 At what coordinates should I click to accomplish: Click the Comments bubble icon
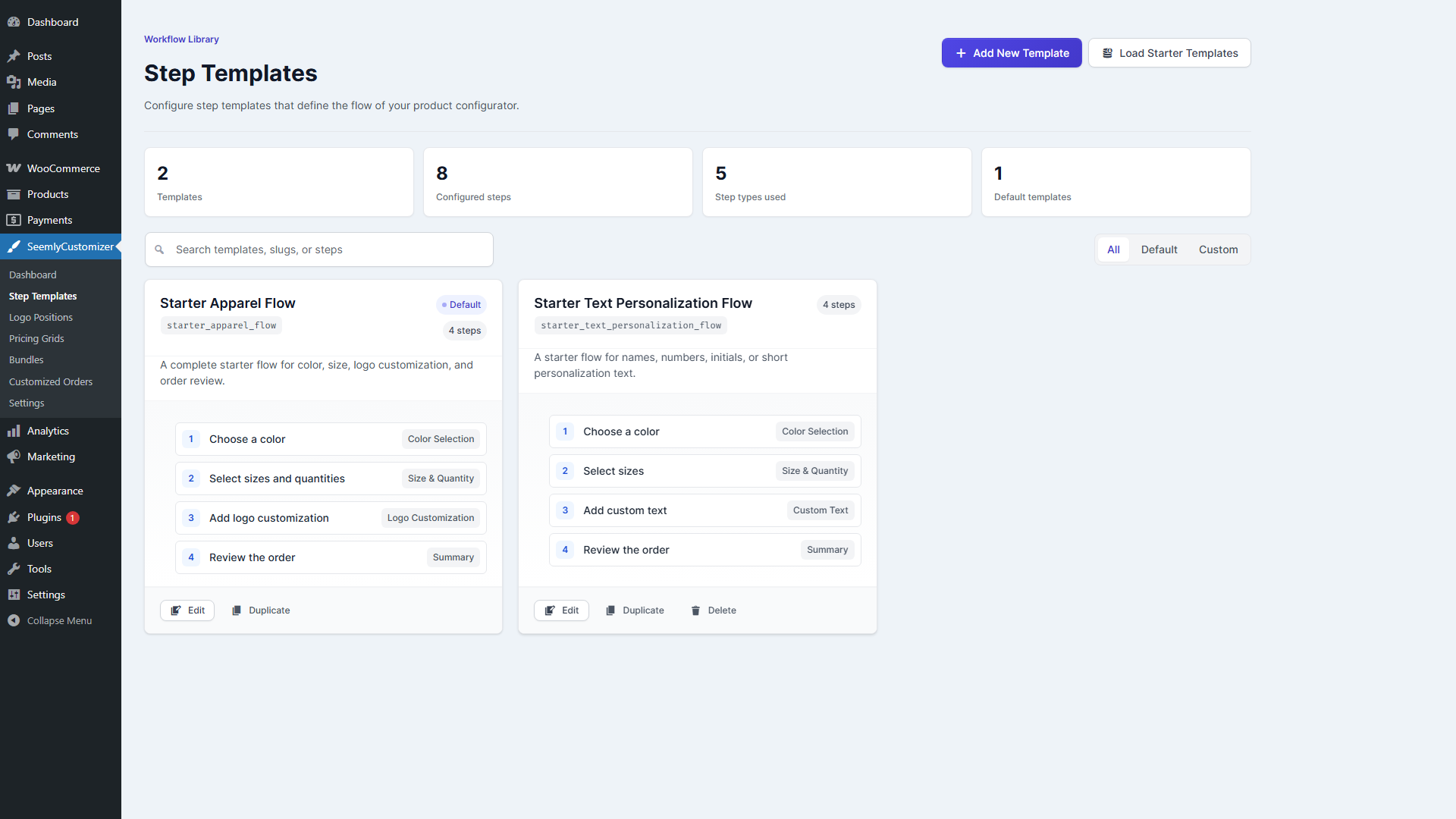(14, 134)
